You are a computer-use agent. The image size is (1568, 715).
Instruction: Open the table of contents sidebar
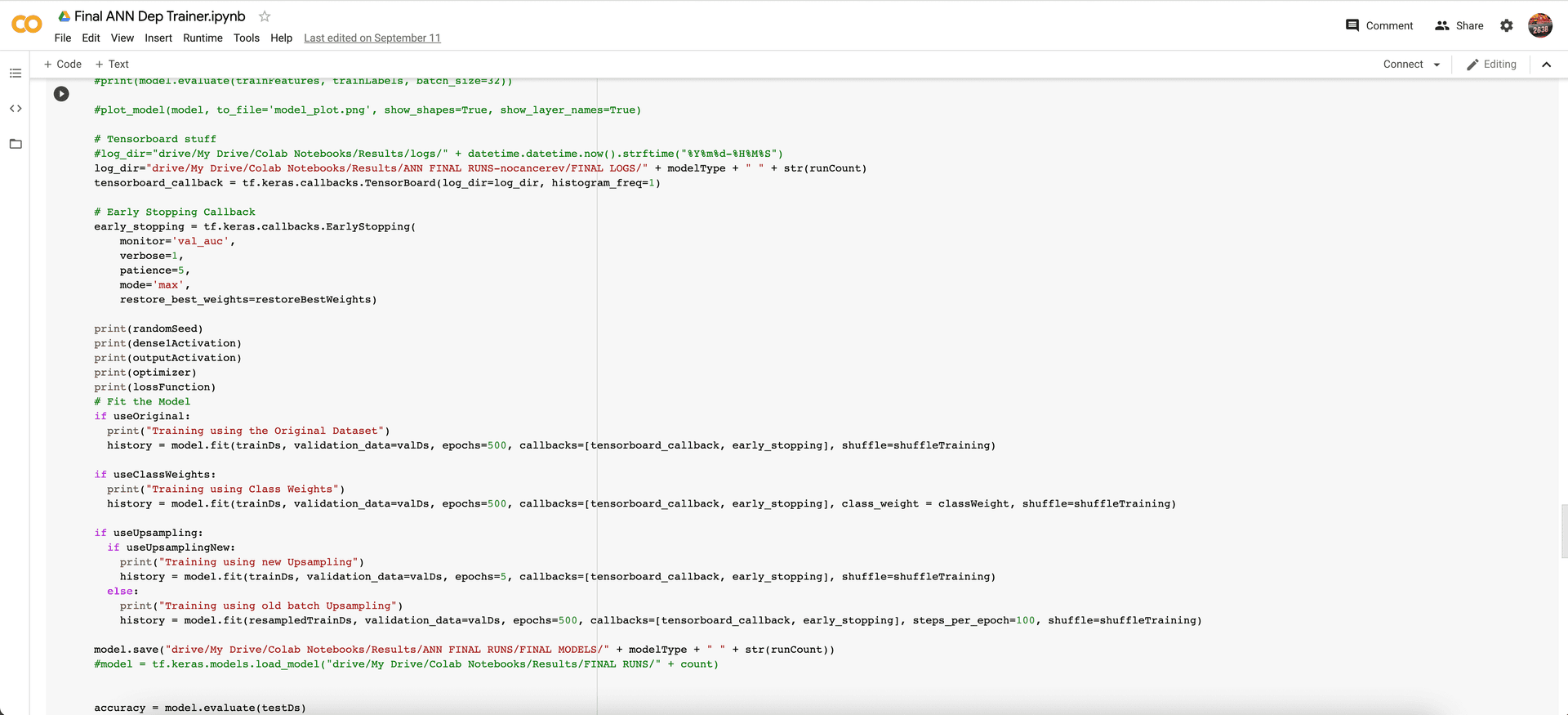(x=16, y=74)
